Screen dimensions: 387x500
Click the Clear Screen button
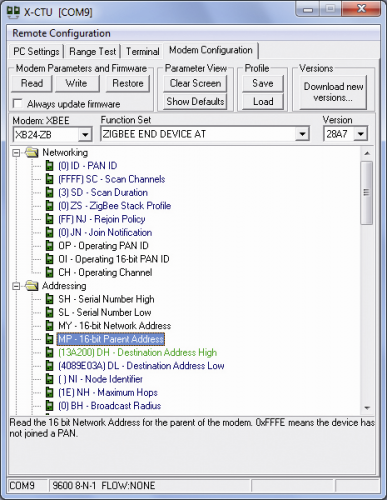click(x=195, y=83)
